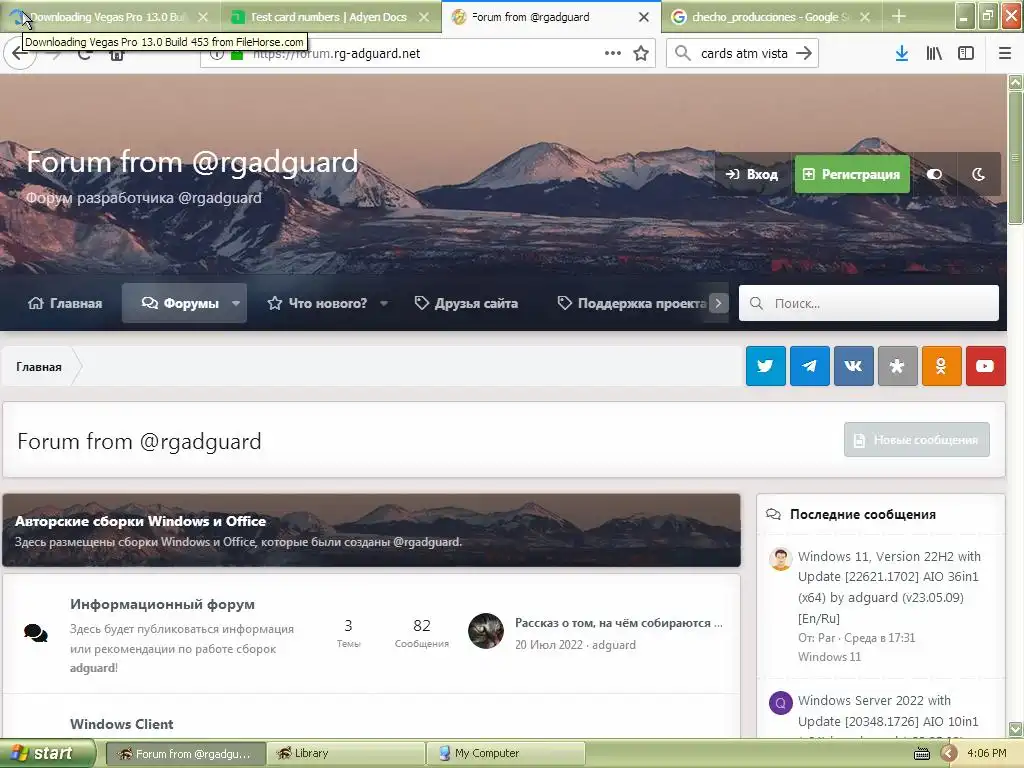
Task: Open Windows Server 2022 latest post
Action: pyautogui.click(x=888, y=711)
